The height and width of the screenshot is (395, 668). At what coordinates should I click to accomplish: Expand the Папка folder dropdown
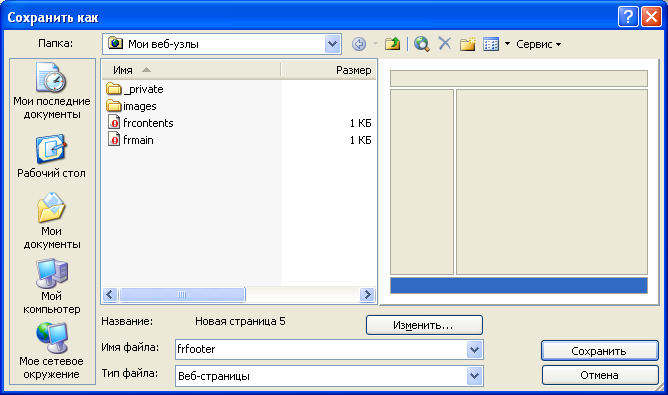pos(332,44)
